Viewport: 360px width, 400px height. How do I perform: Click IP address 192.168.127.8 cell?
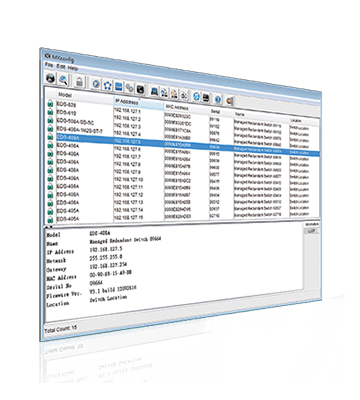[128, 164]
